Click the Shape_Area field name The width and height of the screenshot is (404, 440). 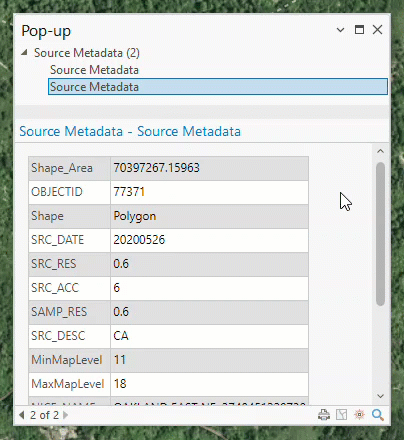62,168
